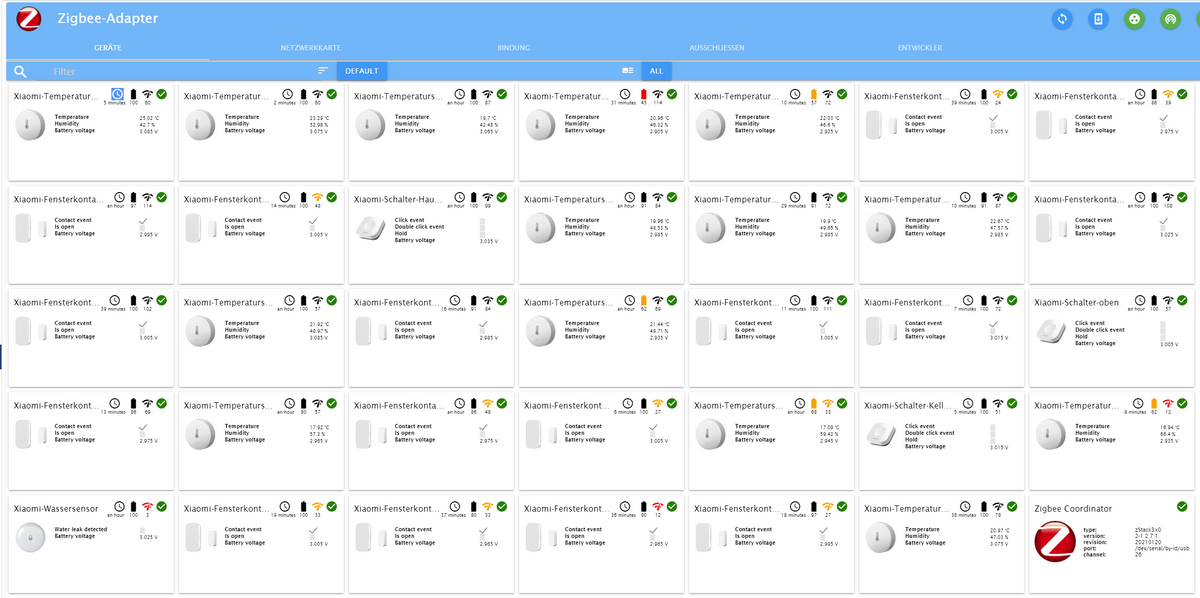Click battery icon on Xiaomi-Schalter-Kell card
Screen dimensions: 1200x598
pyautogui.click(x=984, y=403)
